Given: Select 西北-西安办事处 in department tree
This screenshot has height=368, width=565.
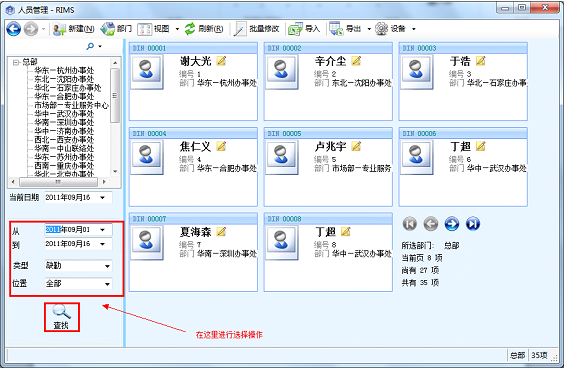Looking at the screenshot, I should (x=64, y=140).
